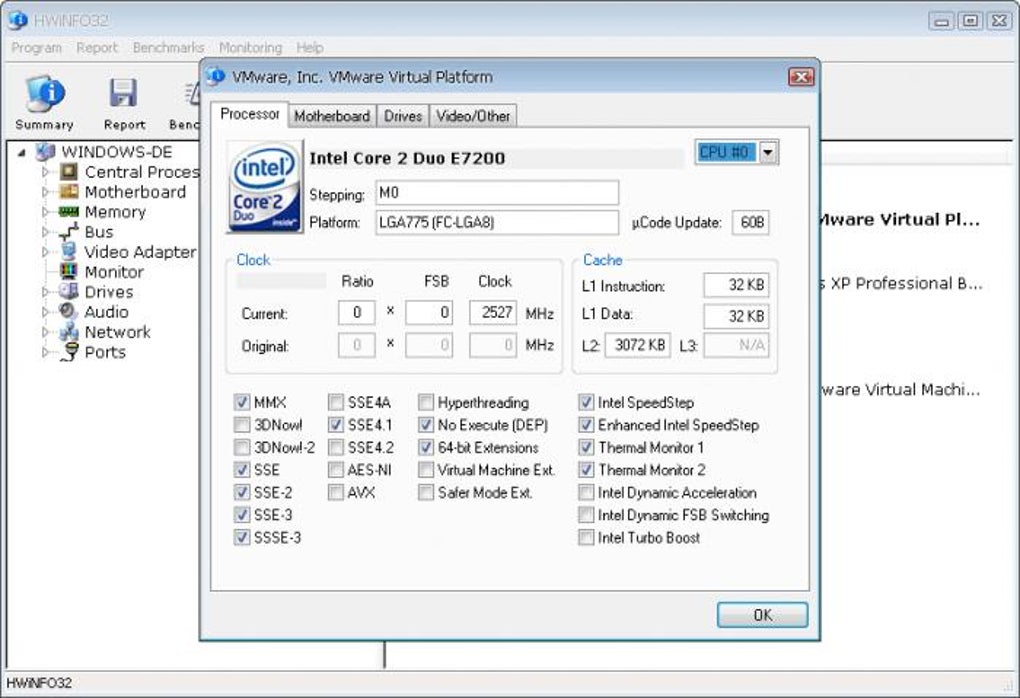Image resolution: width=1020 pixels, height=698 pixels.
Task: Expand the Audio tree node
Action: pos(46,312)
